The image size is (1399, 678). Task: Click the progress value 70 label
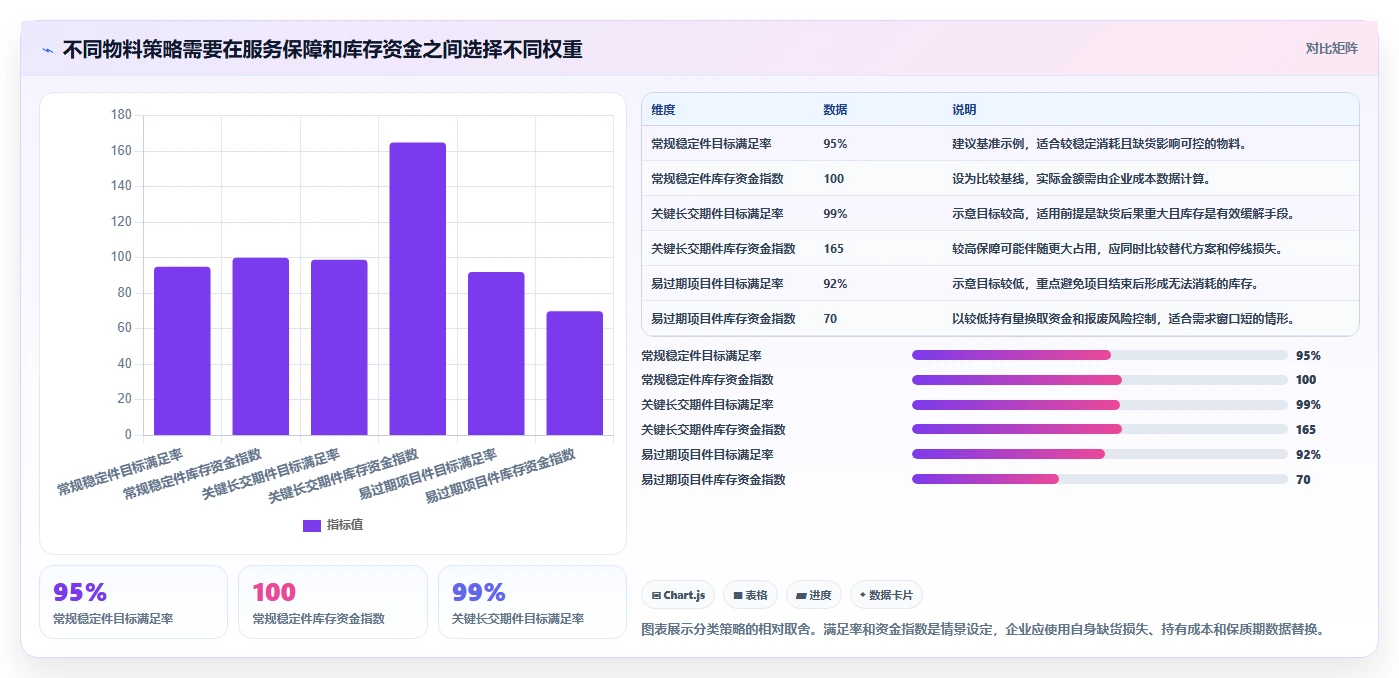pos(1303,480)
